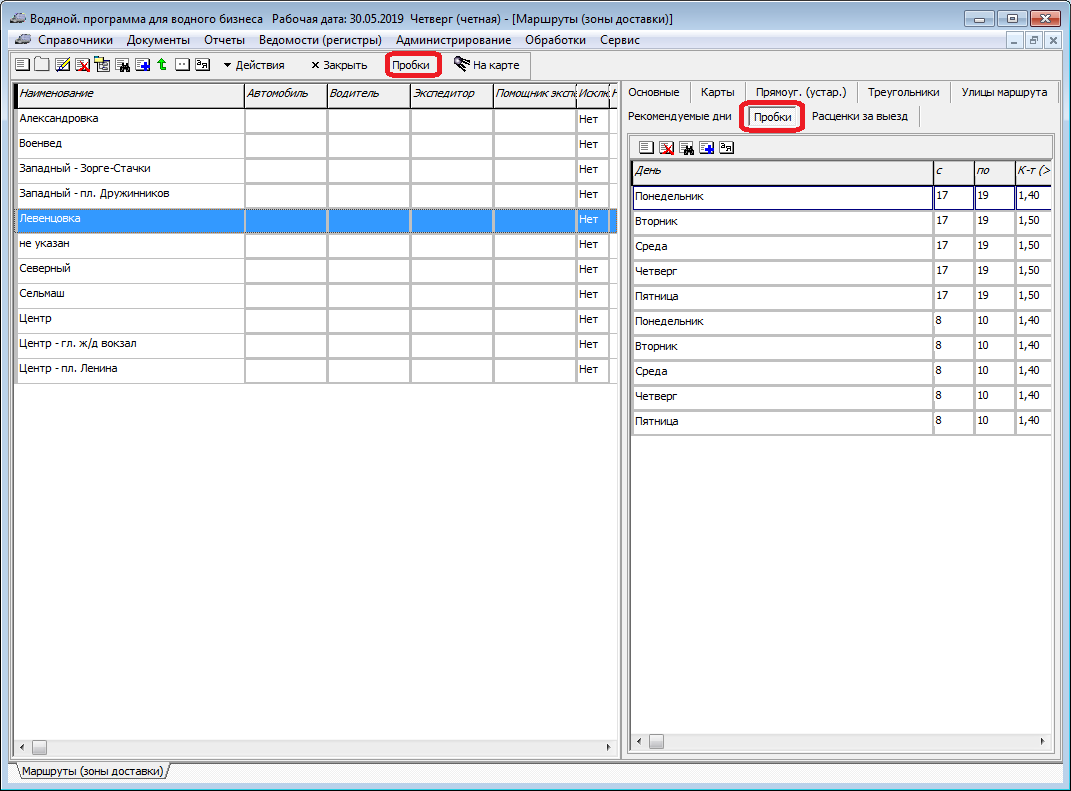Click the satellite icon for На карте
The width and height of the screenshot is (1071, 791).
pos(461,64)
